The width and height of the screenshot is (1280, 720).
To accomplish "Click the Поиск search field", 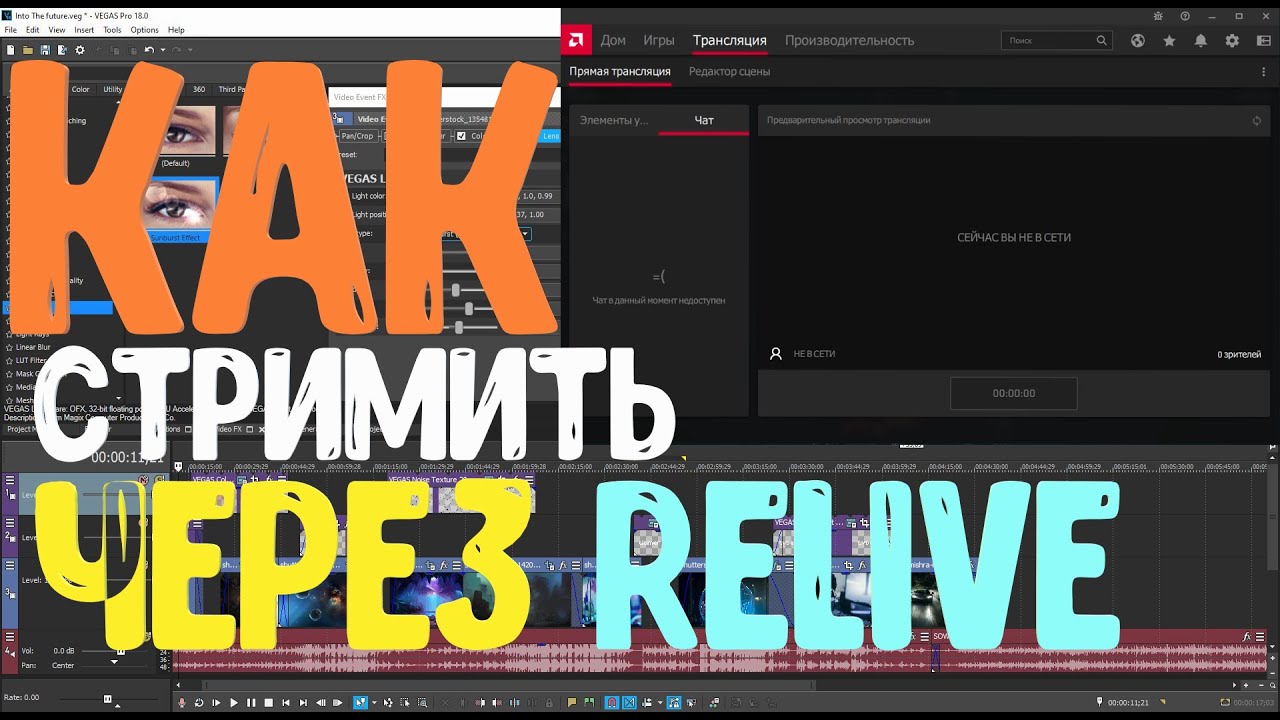I will [1057, 40].
